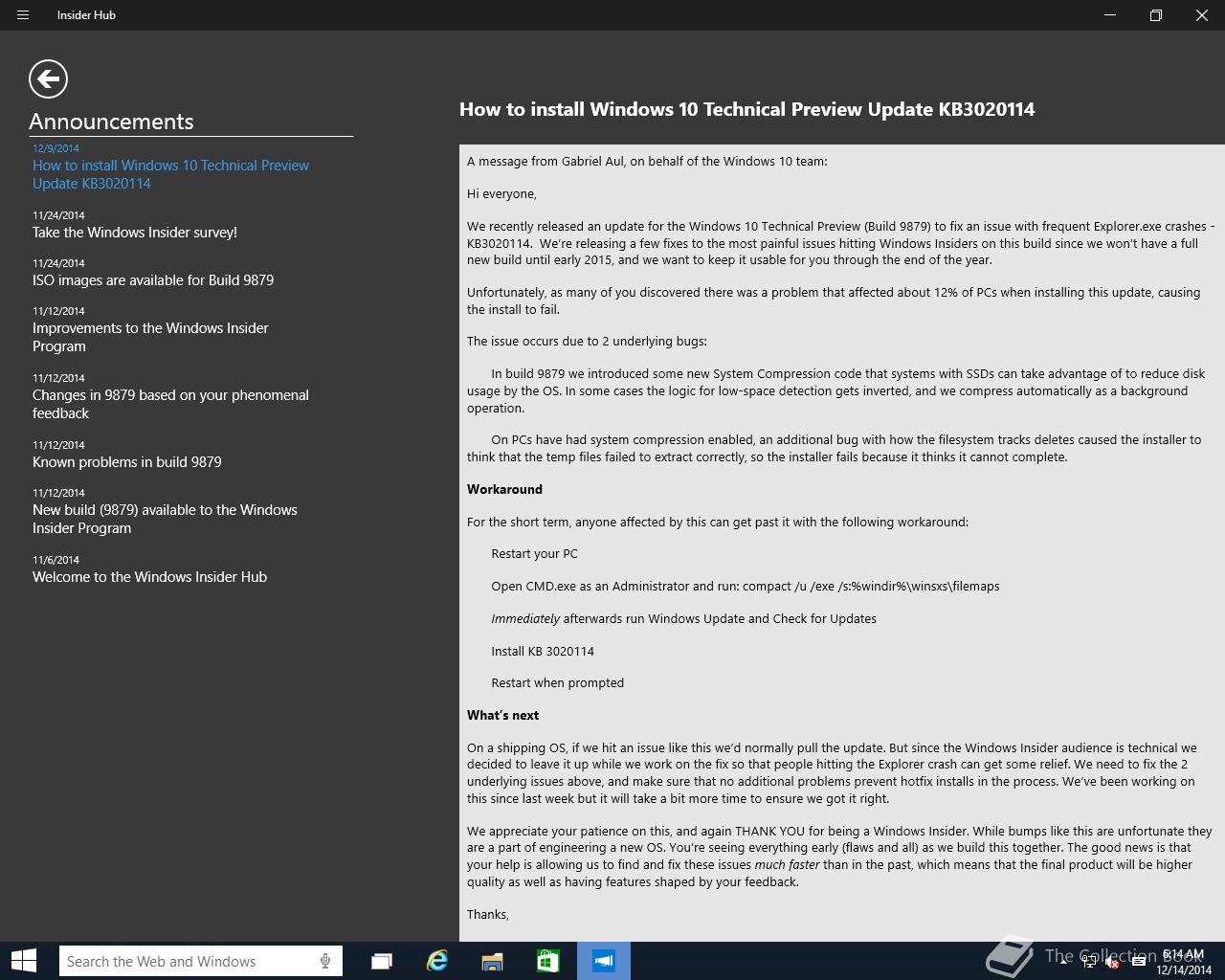This screenshot has height=980, width=1225.
Task: Click the 12/9/2014 date label
Action: pyautogui.click(x=56, y=148)
